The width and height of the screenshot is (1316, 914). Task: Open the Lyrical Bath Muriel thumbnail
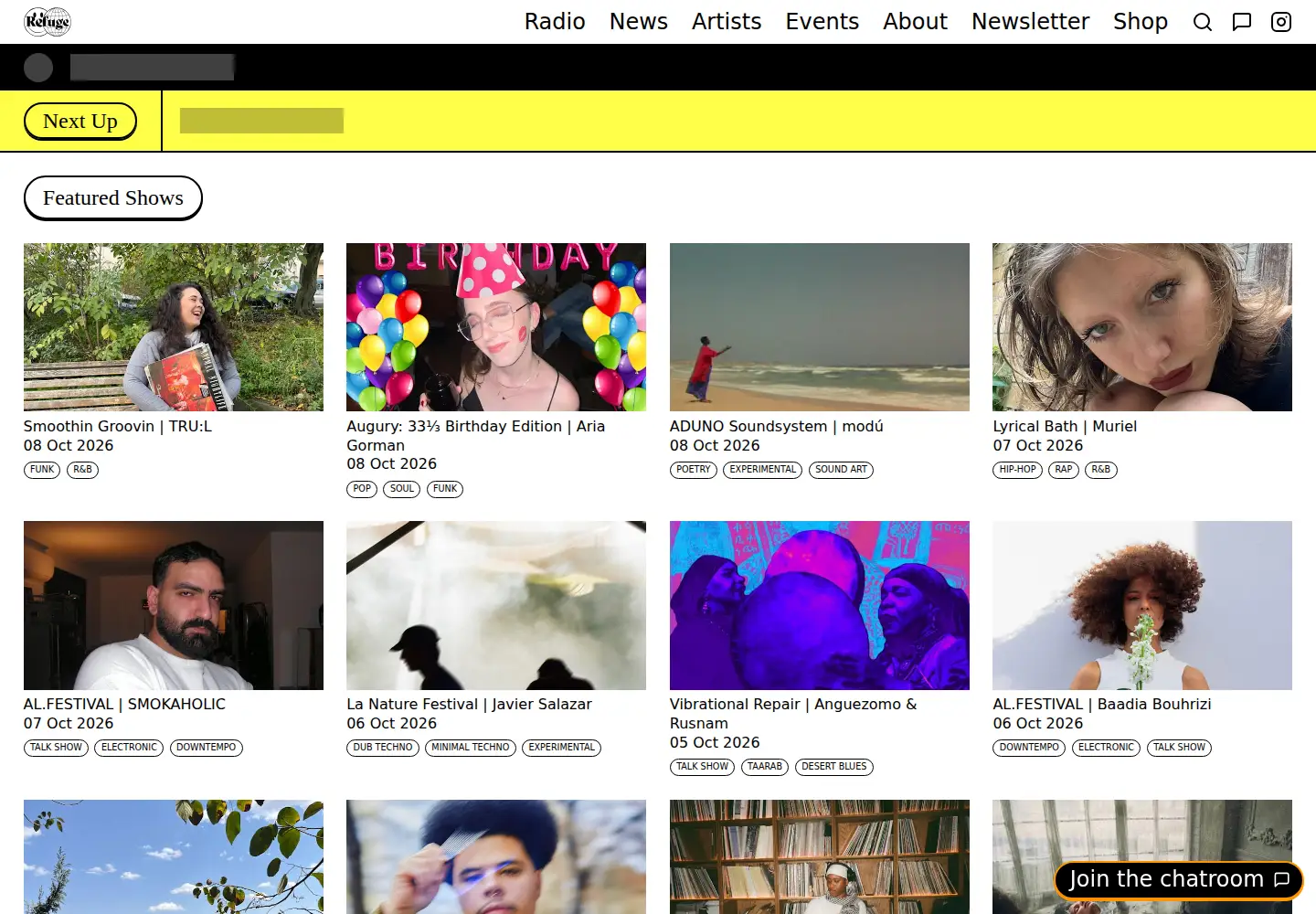click(x=1142, y=327)
